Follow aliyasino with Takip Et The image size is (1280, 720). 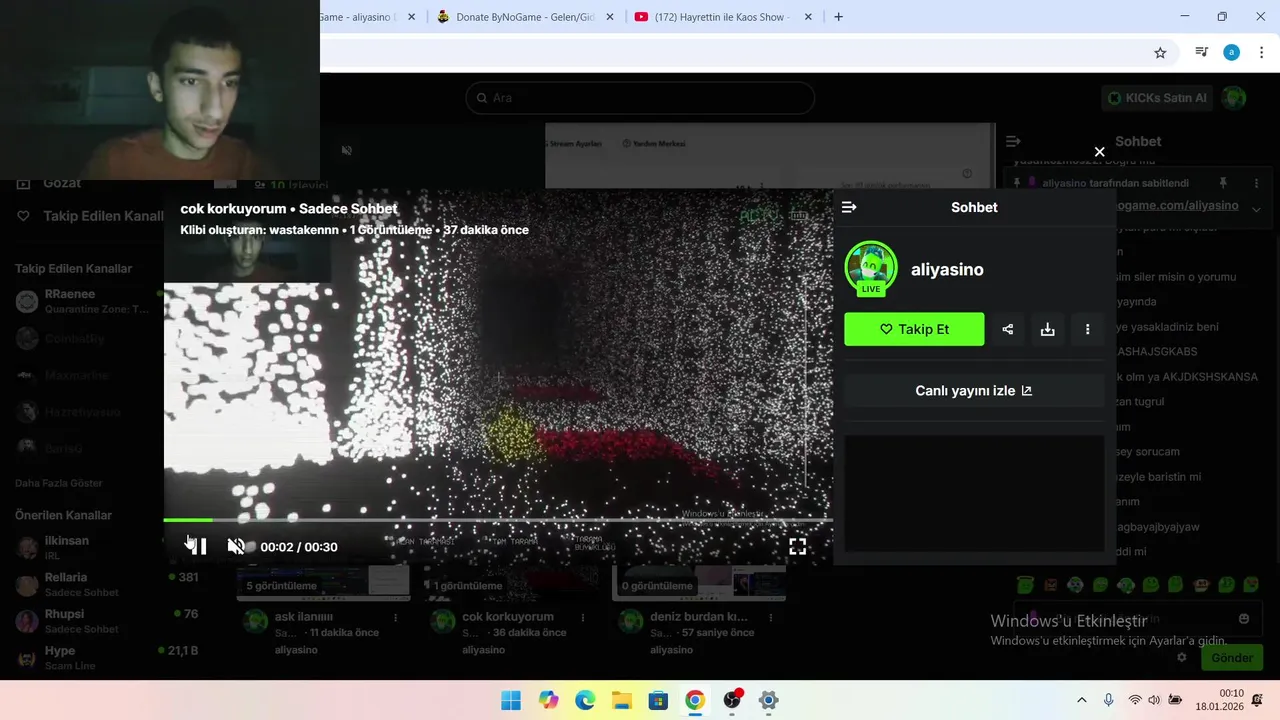914,329
